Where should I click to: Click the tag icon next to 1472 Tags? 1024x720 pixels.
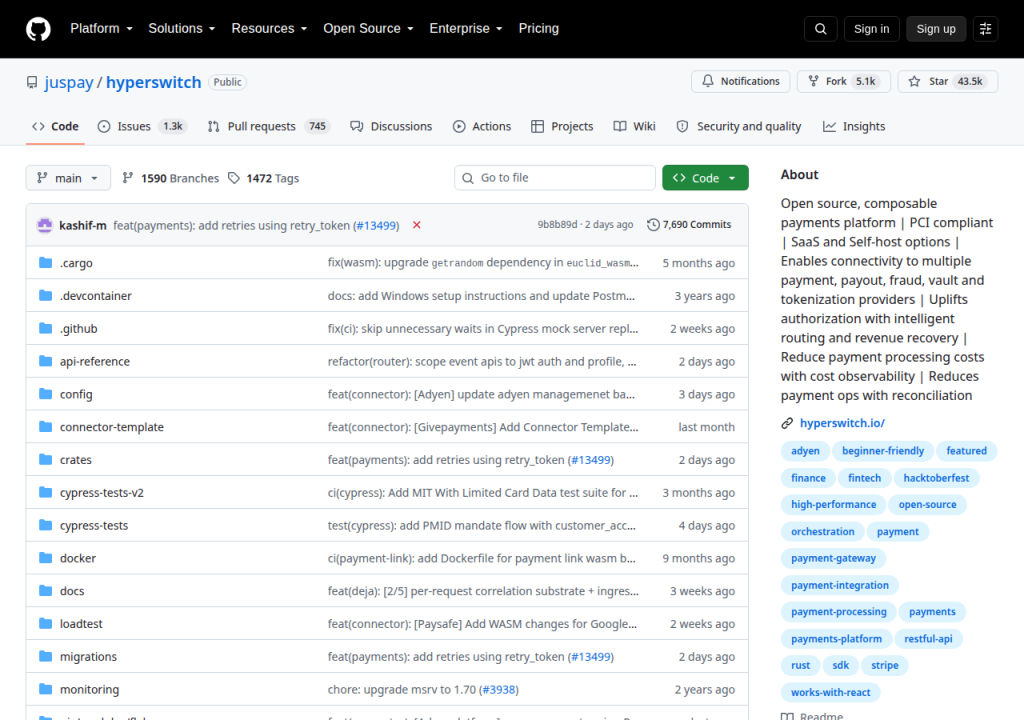234,178
